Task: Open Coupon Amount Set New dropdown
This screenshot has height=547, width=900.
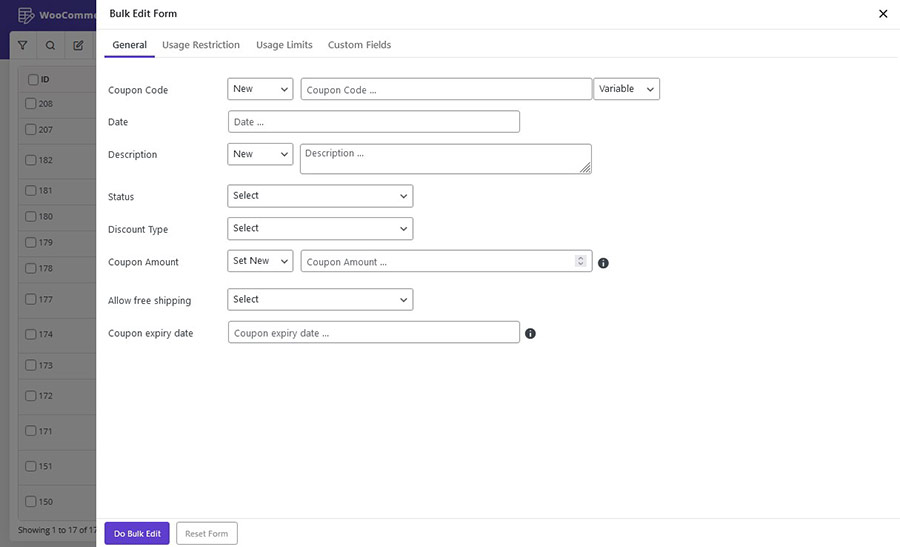Action: coord(260,261)
